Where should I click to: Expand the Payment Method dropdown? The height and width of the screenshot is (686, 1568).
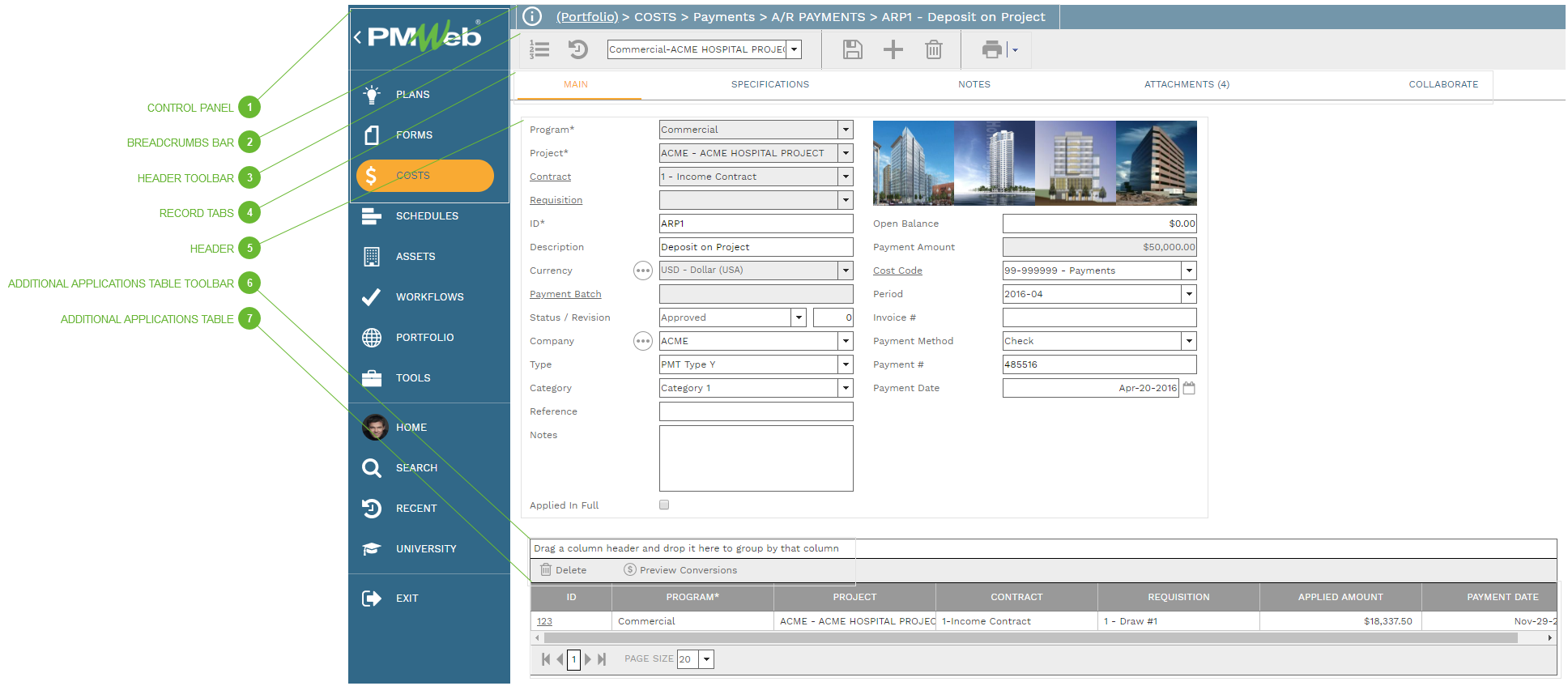pos(1189,341)
